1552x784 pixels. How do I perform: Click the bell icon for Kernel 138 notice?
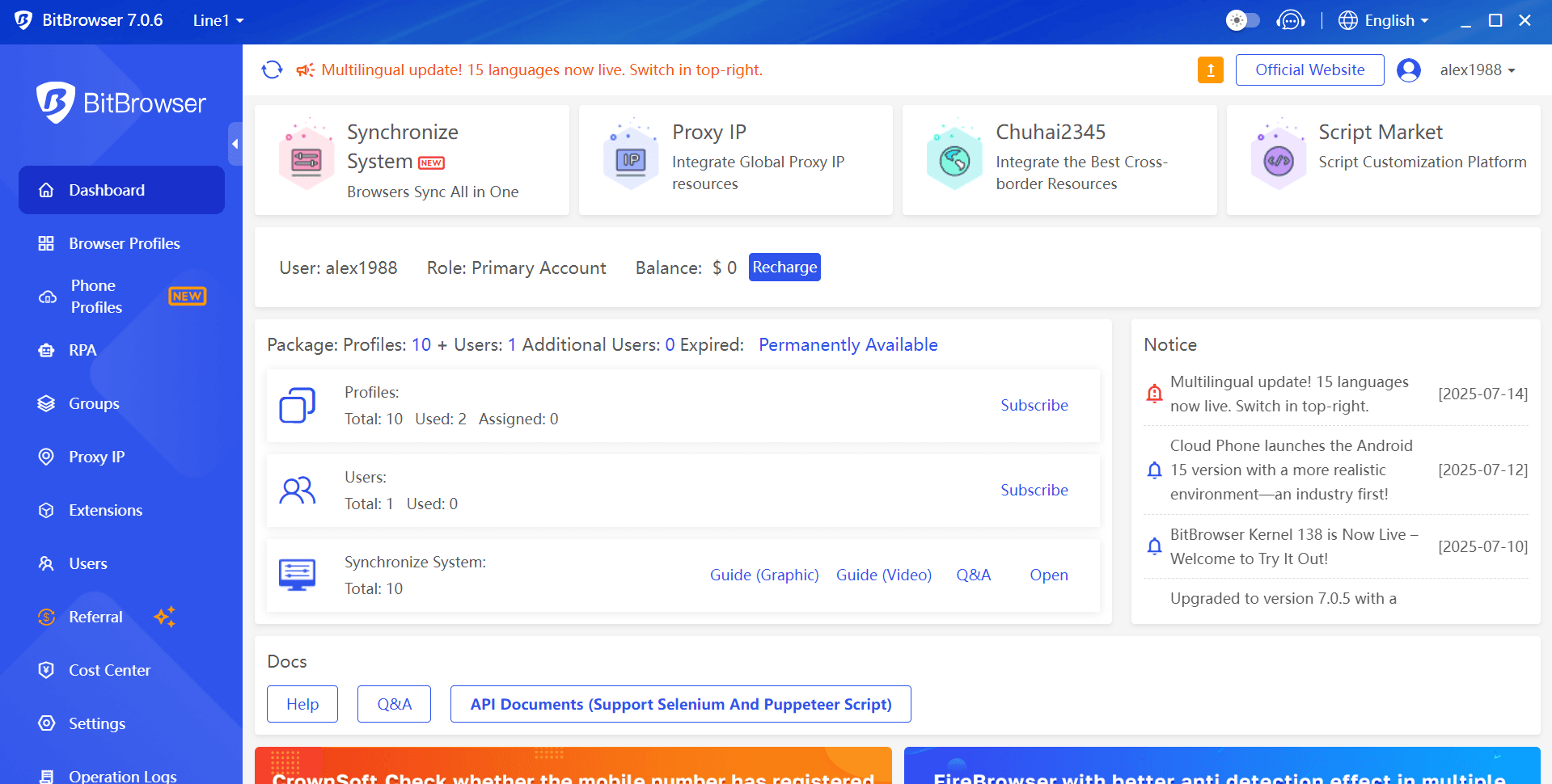point(1154,546)
